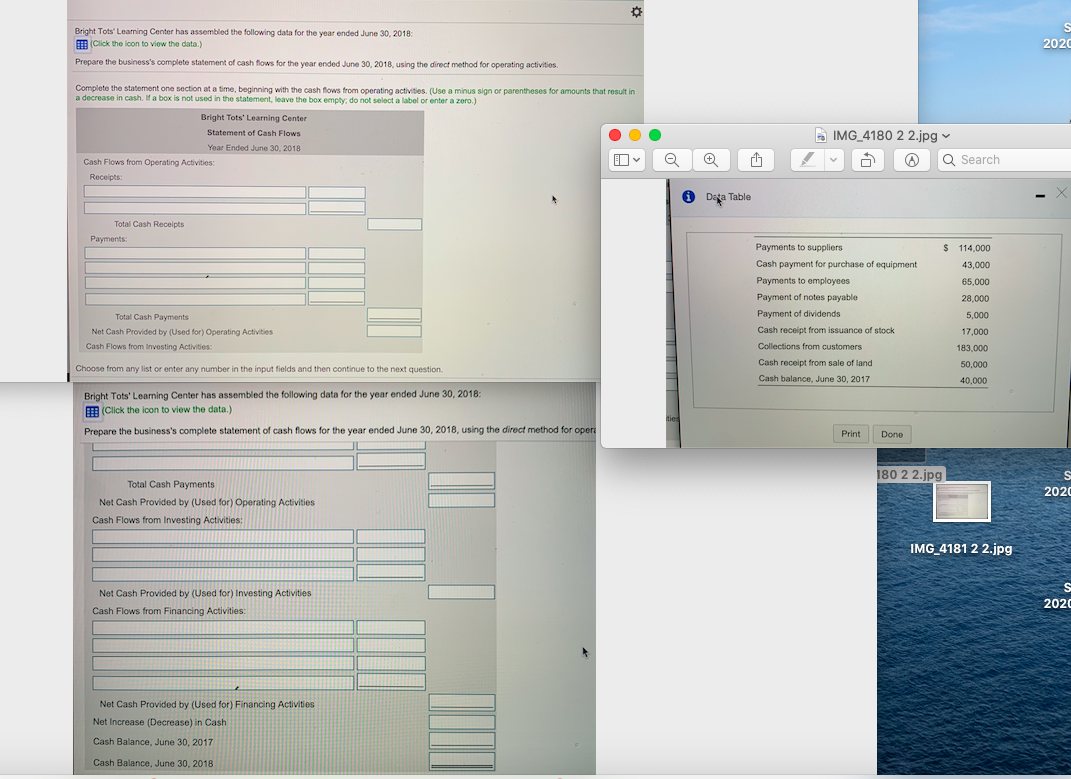This screenshot has height=779, width=1071.
Task: Click '(Click the icon to view the data.)' in top photo
Action: pyautogui.click(x=146, y=44)
